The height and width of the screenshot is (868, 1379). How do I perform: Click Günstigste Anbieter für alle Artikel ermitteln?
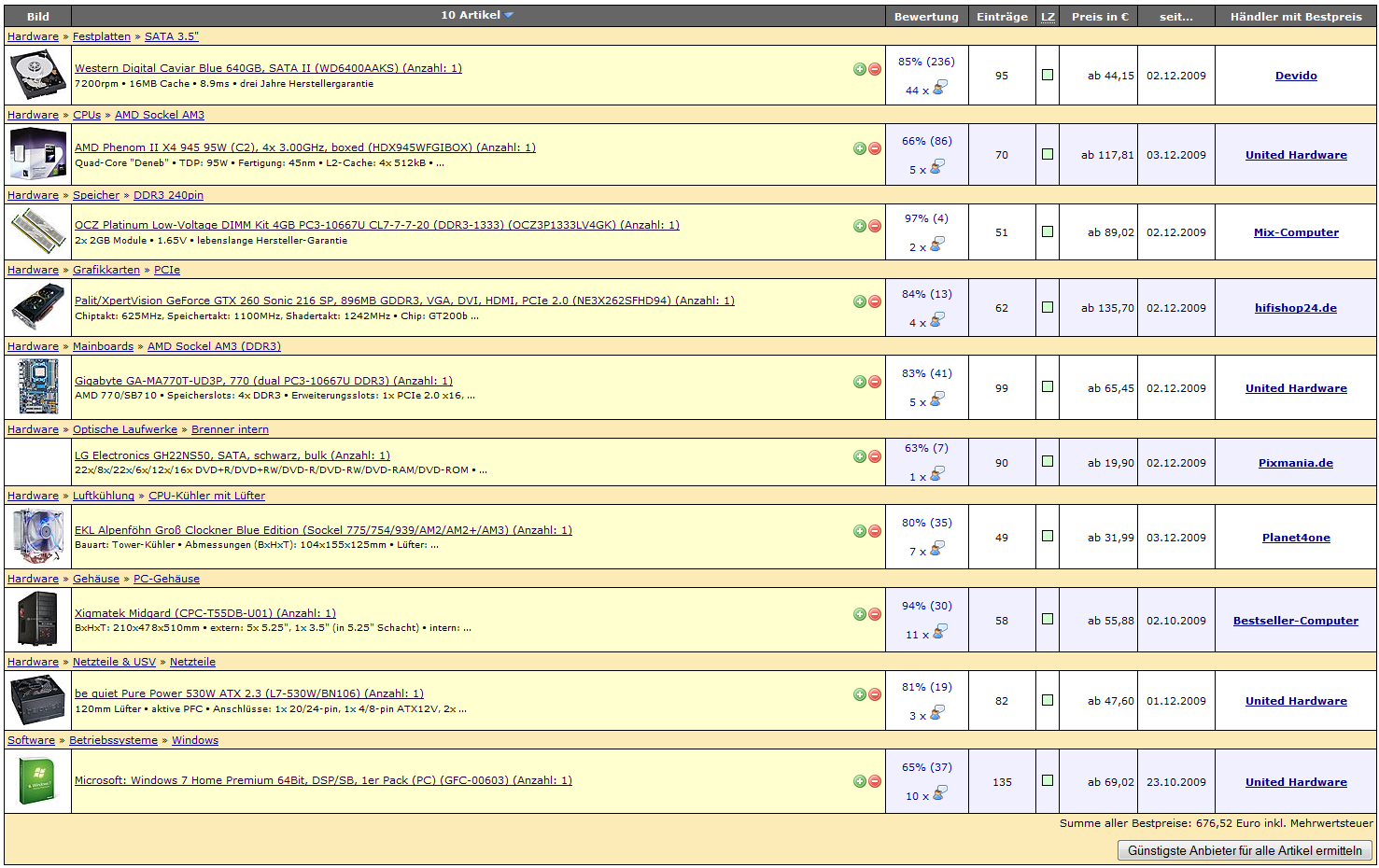1245,850
